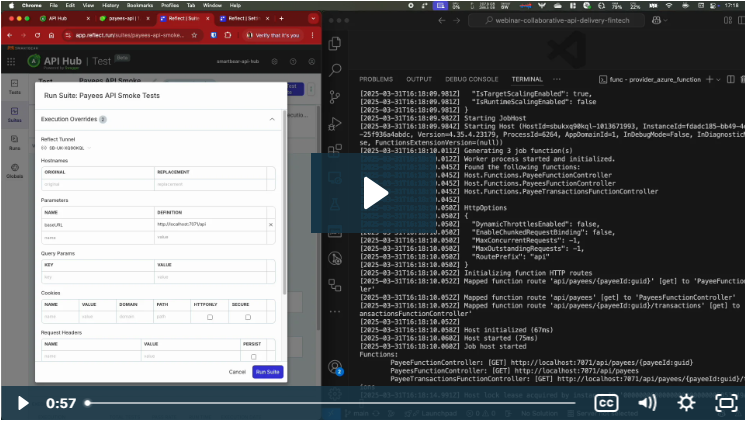Click the hostname original input field

coord(98,184)
